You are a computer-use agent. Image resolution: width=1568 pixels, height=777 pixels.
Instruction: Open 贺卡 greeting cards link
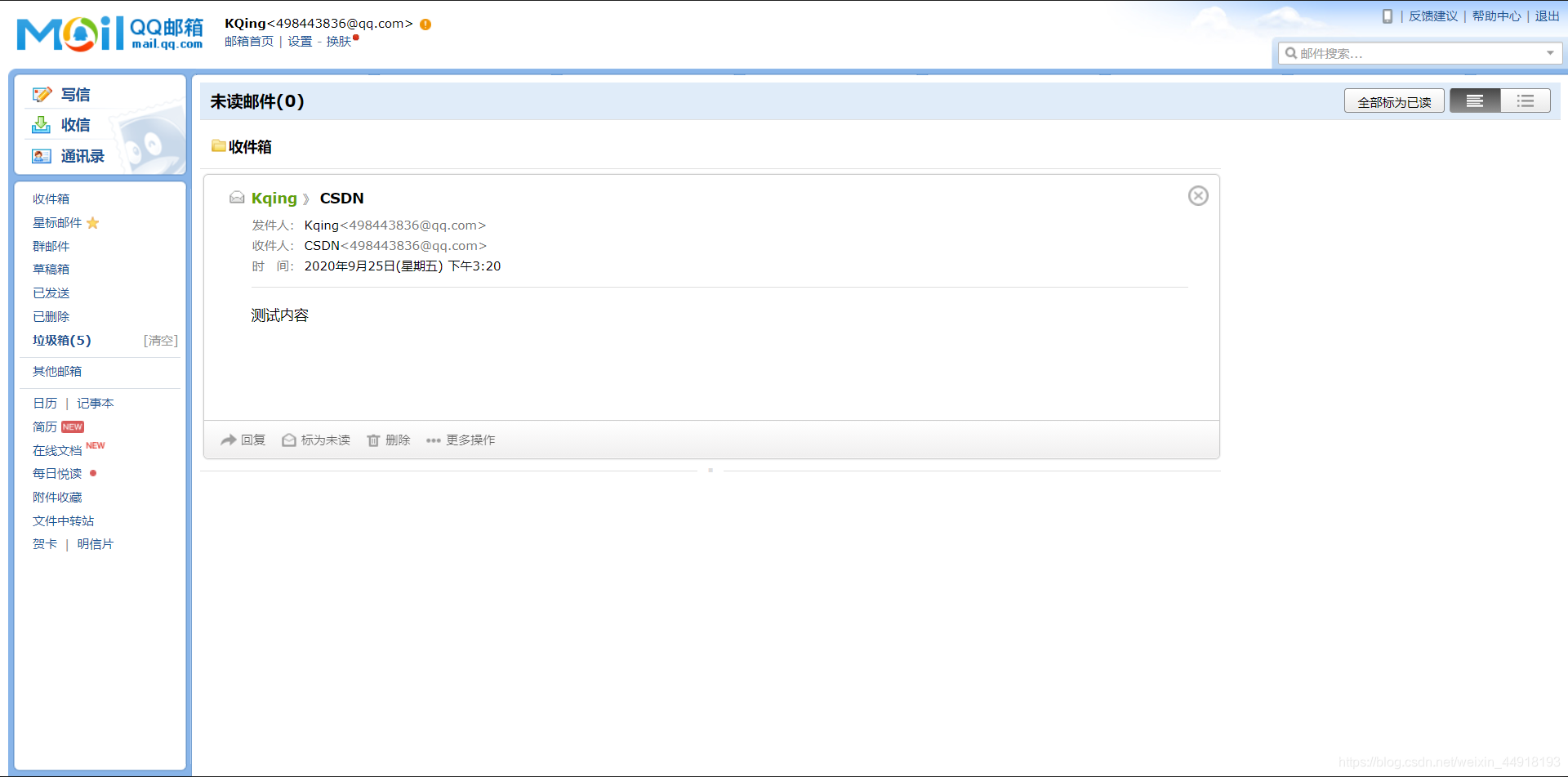[45, 544]
